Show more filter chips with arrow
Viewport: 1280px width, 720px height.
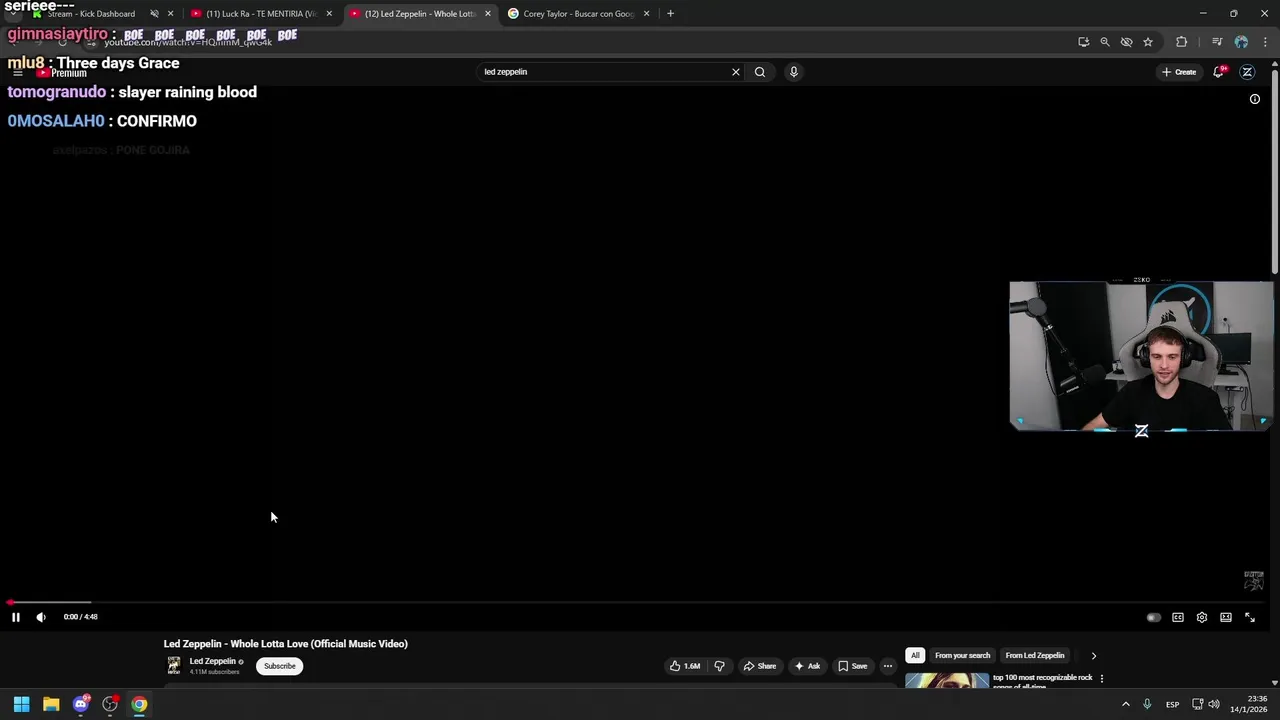(1093, 656)
